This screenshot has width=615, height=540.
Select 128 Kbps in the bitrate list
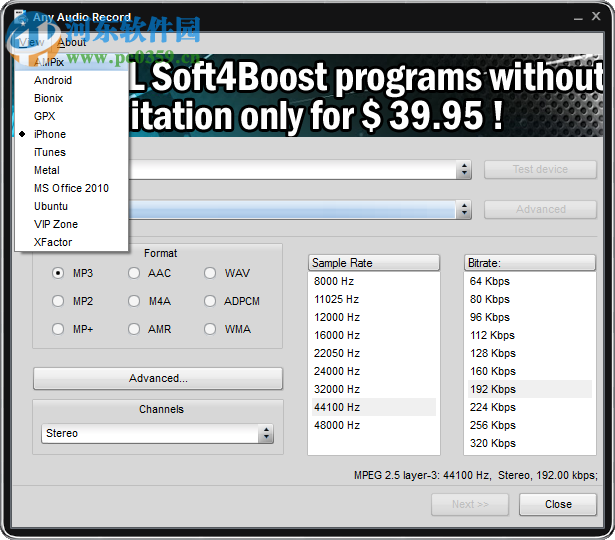pyautogui.click(x=492, y=353)
